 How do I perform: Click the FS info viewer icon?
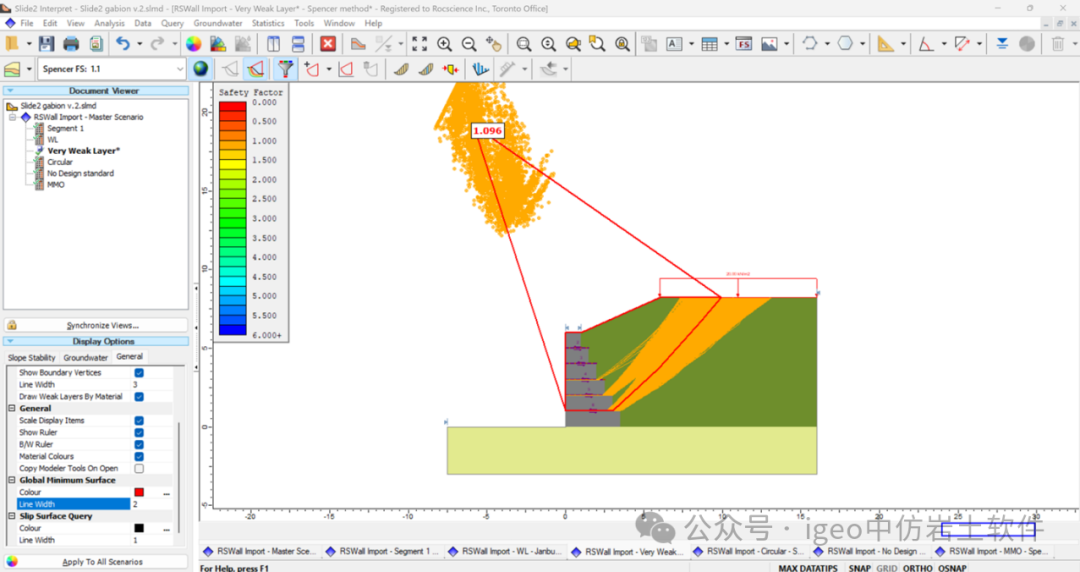744,44
